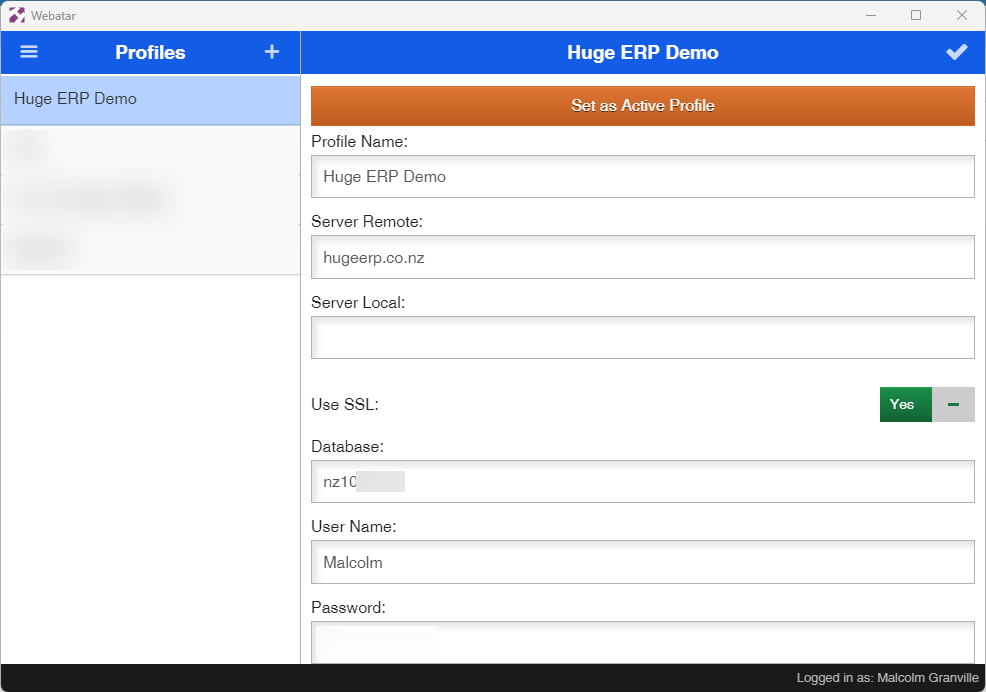This screenshot has height=692, width=986.
Task: Close the Webatar window
Action: pos(961,15)
